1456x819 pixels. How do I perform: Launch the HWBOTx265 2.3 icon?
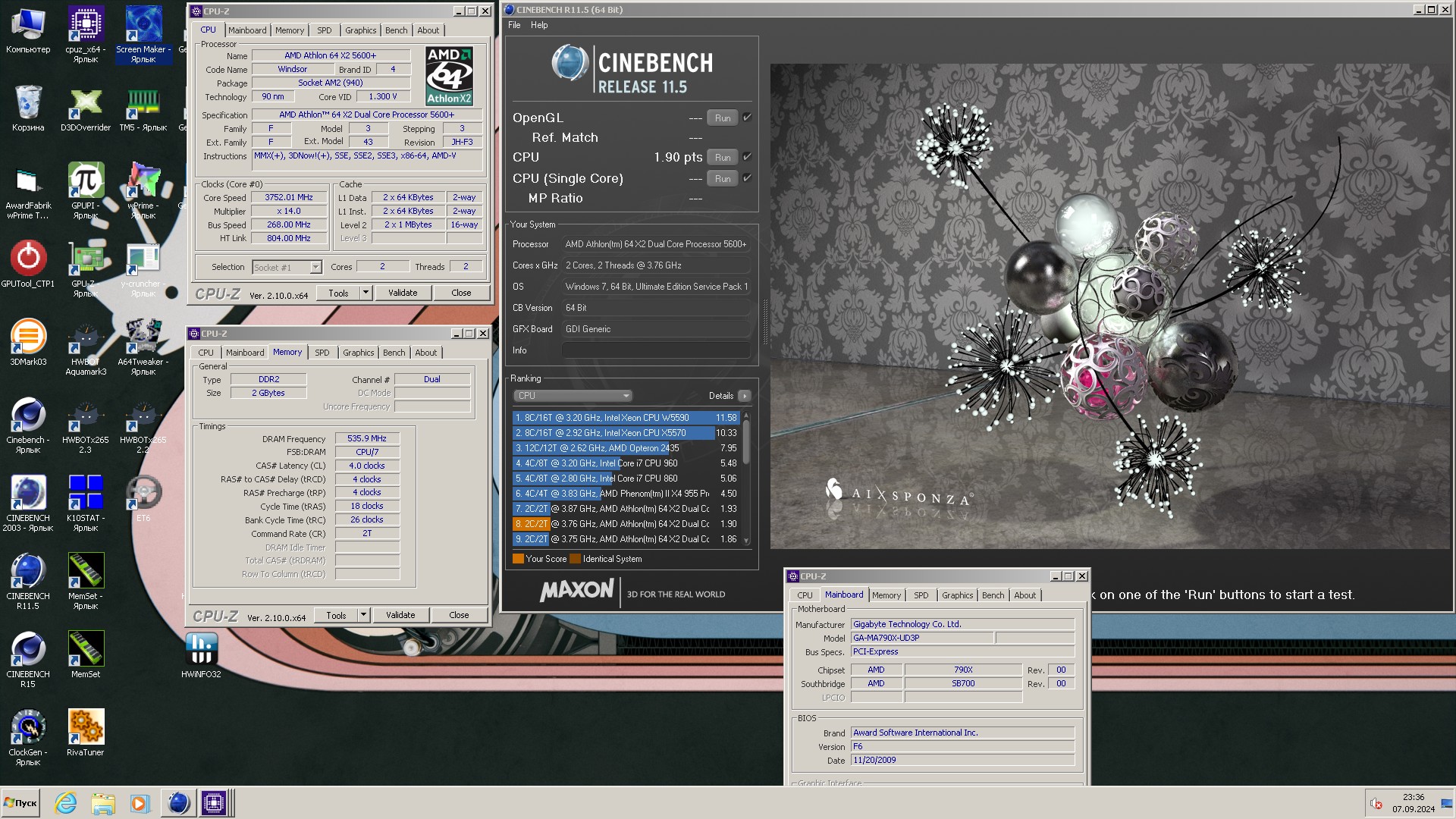pyautogui.click(x=86, y=425)
